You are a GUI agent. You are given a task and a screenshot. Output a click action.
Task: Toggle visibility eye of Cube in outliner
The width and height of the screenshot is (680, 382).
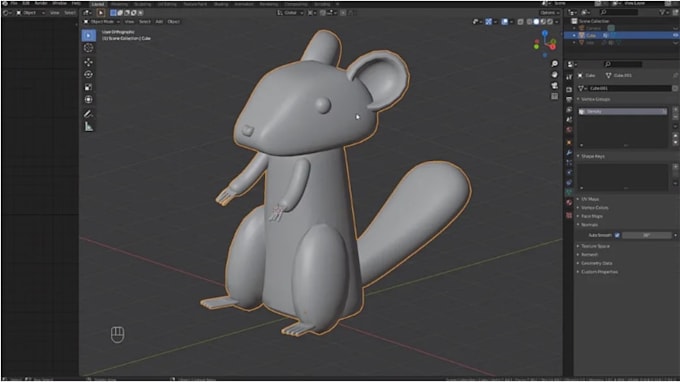point(675,35)
